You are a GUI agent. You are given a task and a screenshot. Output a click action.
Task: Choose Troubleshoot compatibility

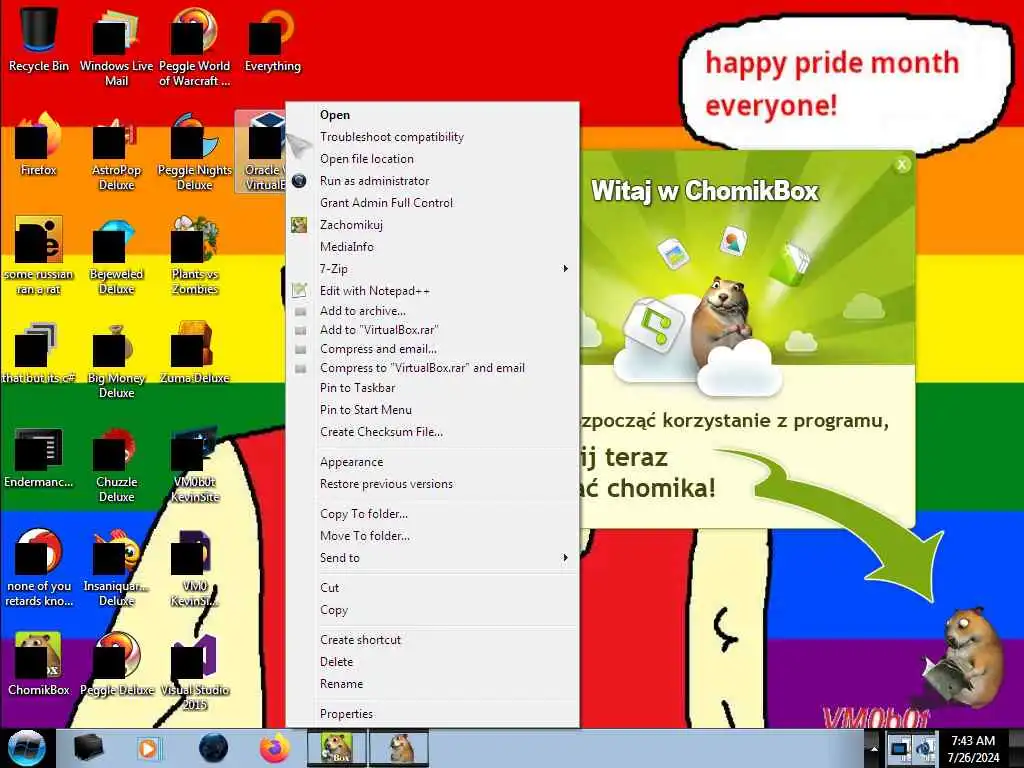point(432,136)
